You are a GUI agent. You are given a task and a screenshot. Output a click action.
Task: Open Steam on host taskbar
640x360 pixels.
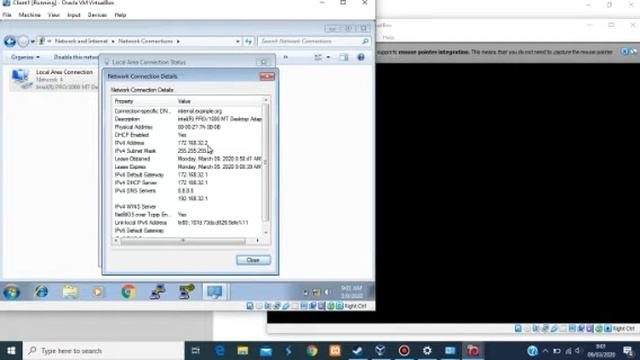point(358,351)
